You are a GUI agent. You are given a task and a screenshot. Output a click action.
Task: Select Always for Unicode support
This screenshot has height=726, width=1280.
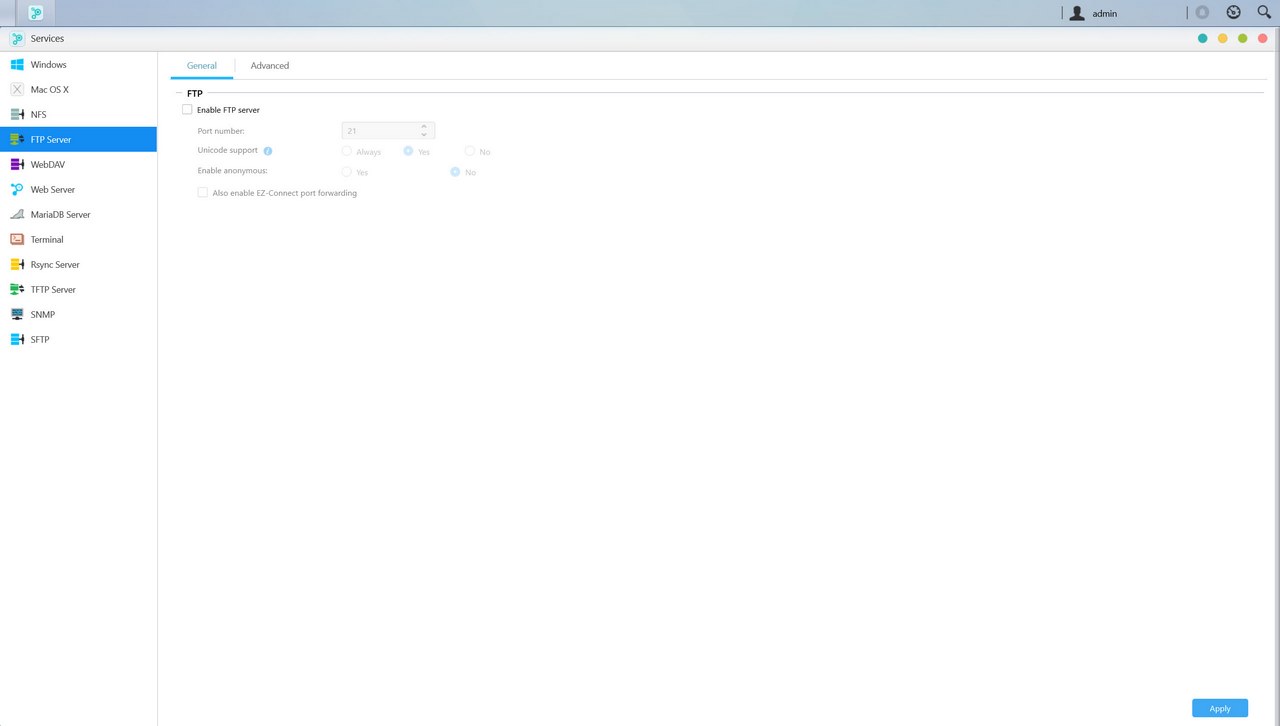[347, 151]
